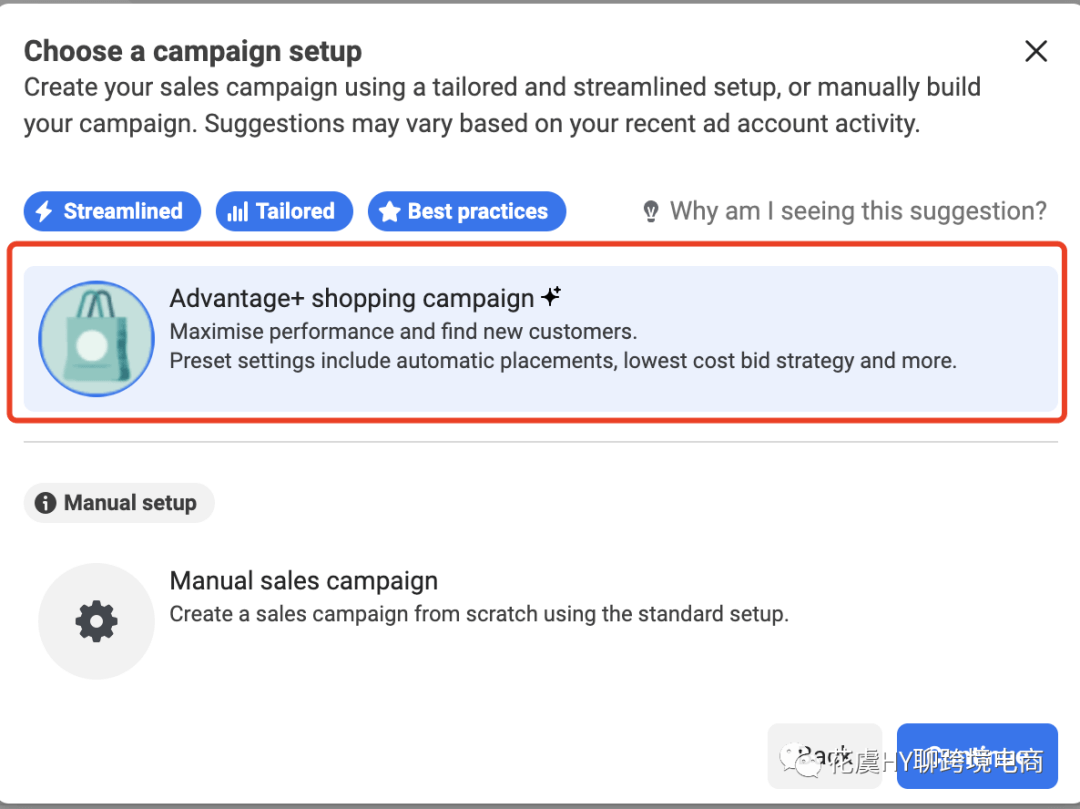The image size is (1080, 809).
Task: Click the blue Continue button
Action: 977,756
